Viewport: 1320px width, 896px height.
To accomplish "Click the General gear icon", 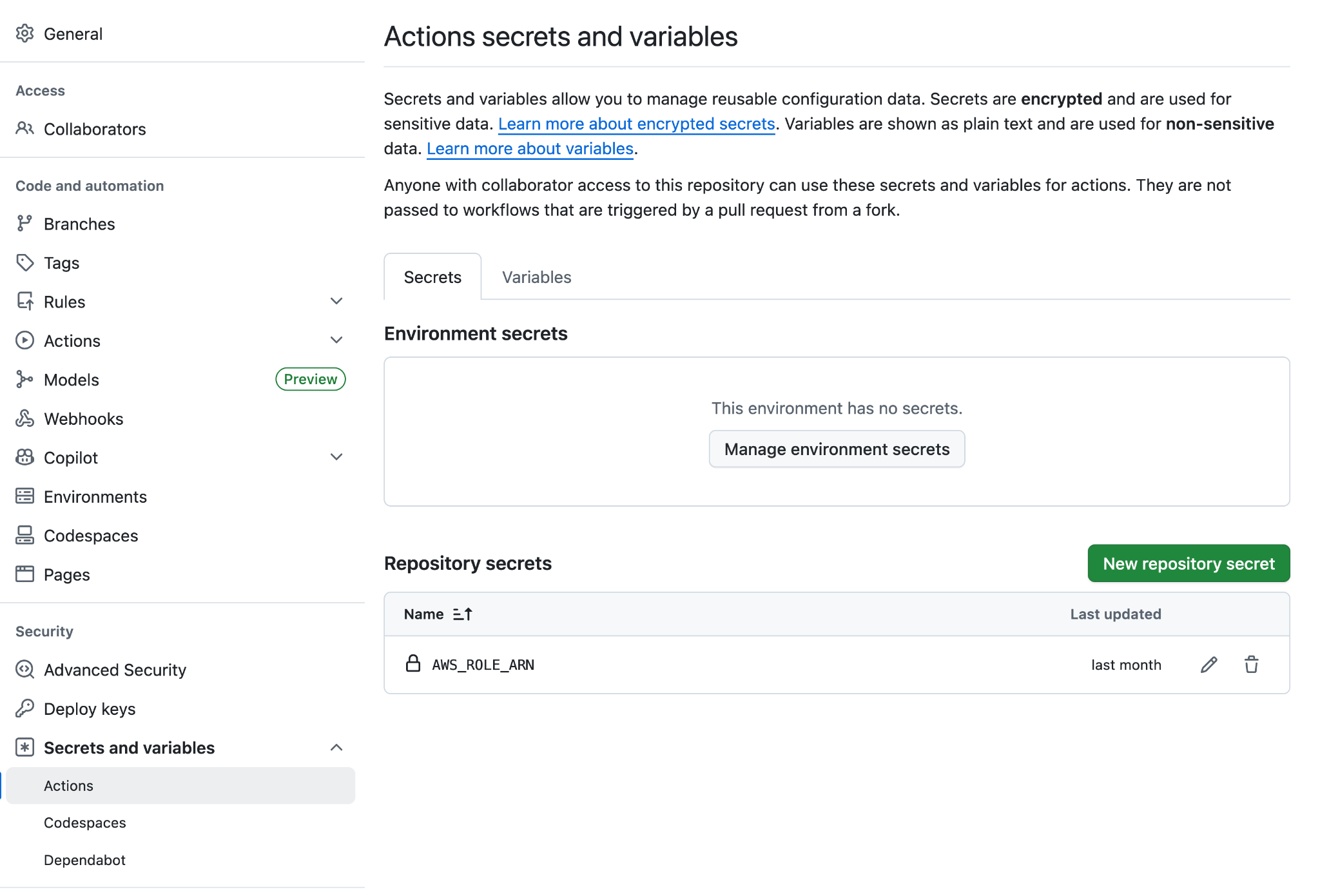I will click(x=24, y=34).
